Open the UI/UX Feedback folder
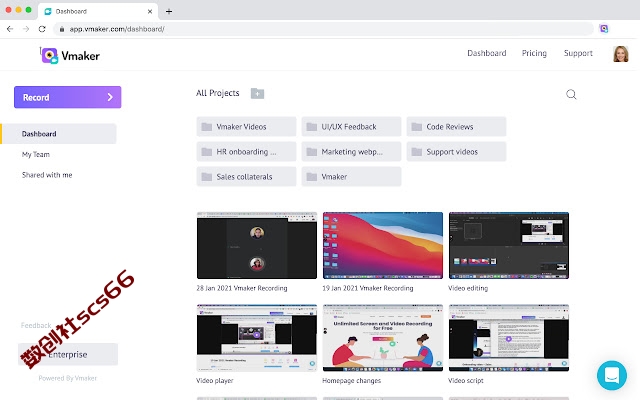The image size is (640, 400). (351, 127)
